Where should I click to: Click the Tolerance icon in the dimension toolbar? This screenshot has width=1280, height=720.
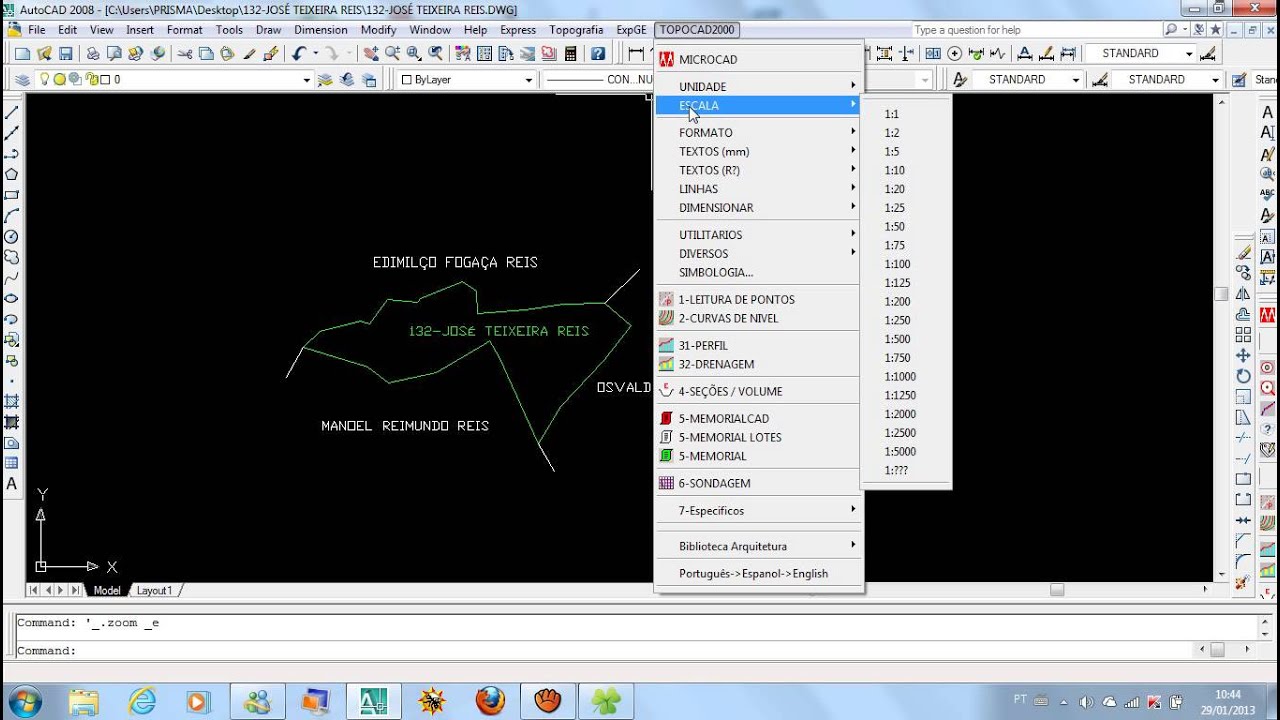[933, 54]
